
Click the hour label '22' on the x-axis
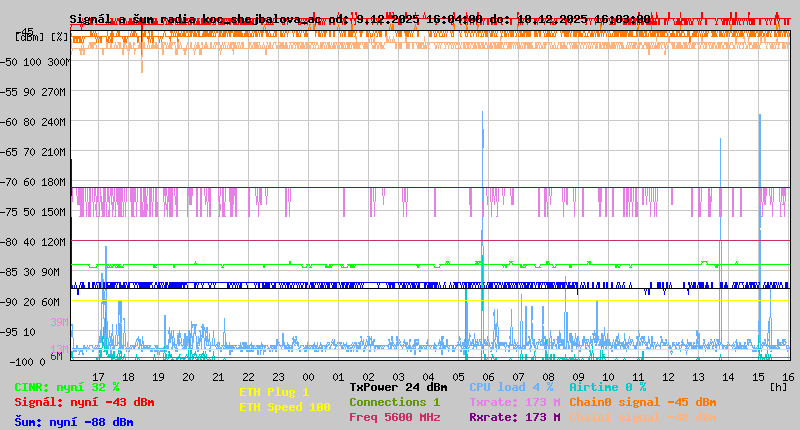tap(248, 377)
